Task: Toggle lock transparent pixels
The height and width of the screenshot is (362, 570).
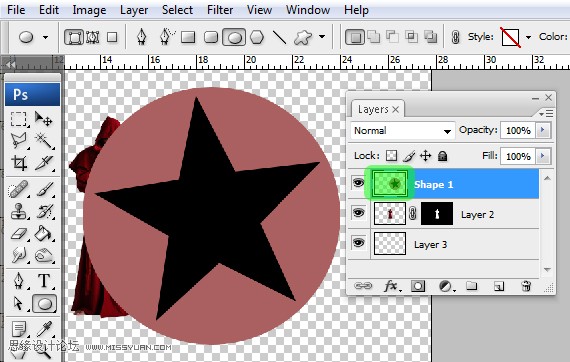Action: [x=392, y=156]
